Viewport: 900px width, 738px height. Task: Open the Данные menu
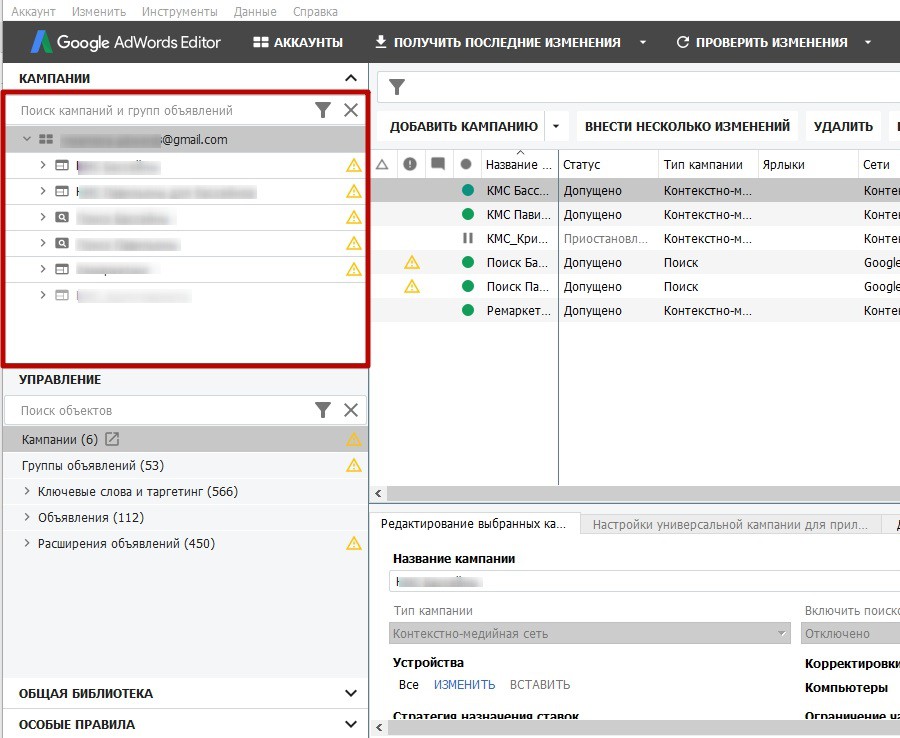click(255, 11)
